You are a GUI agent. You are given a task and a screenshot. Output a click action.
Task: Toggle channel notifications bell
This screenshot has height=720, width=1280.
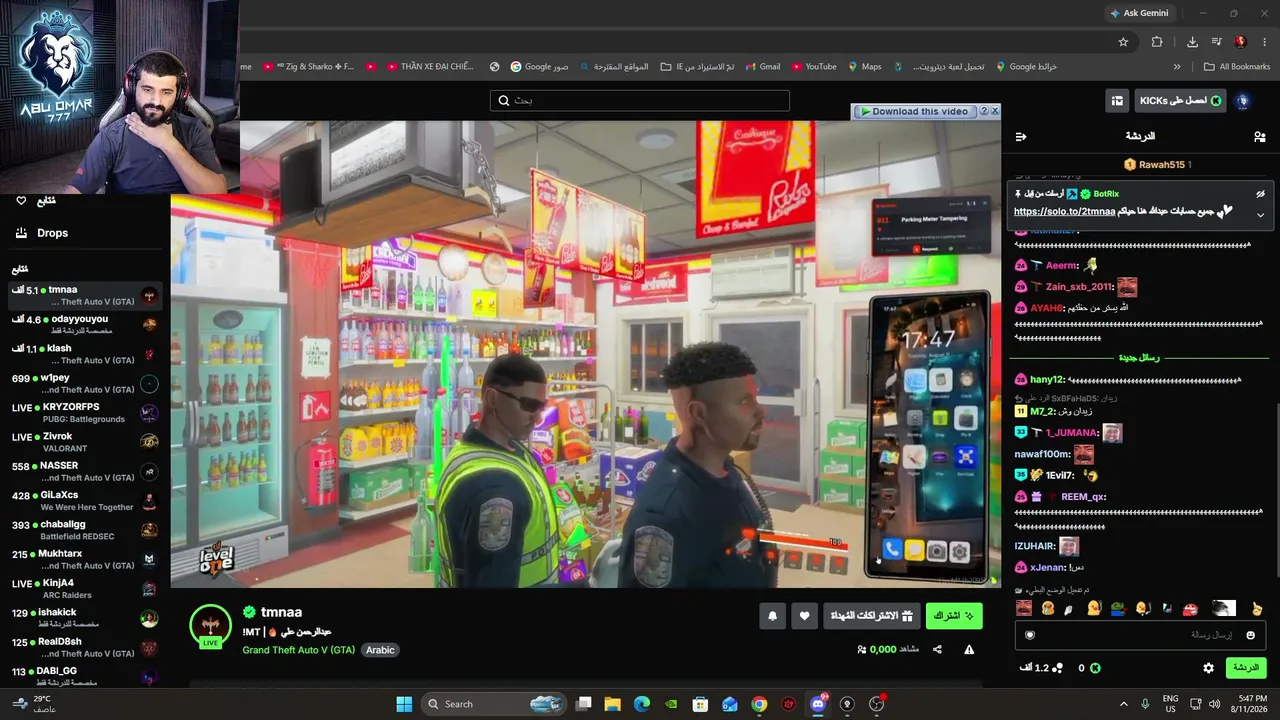[772, 616]
